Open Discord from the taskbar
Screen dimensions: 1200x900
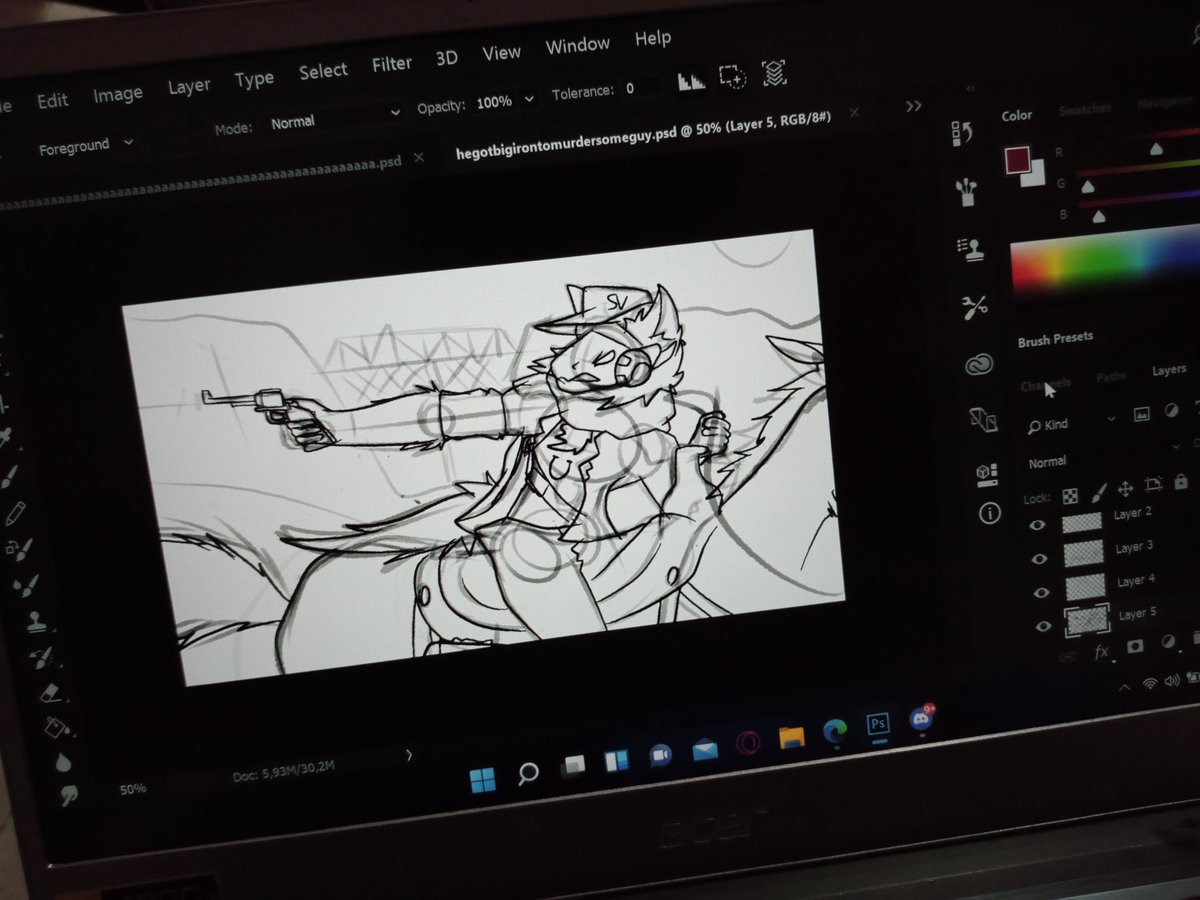click(x=921, y=717)
